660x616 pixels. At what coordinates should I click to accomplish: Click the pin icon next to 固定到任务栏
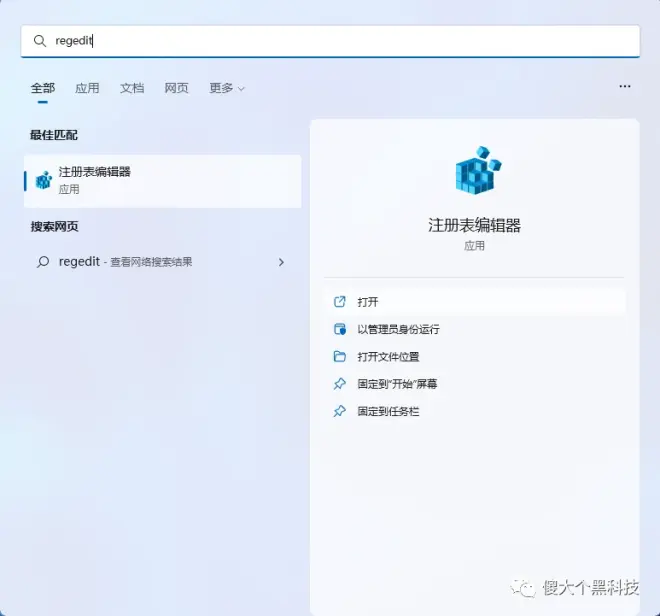pos(340,411)
